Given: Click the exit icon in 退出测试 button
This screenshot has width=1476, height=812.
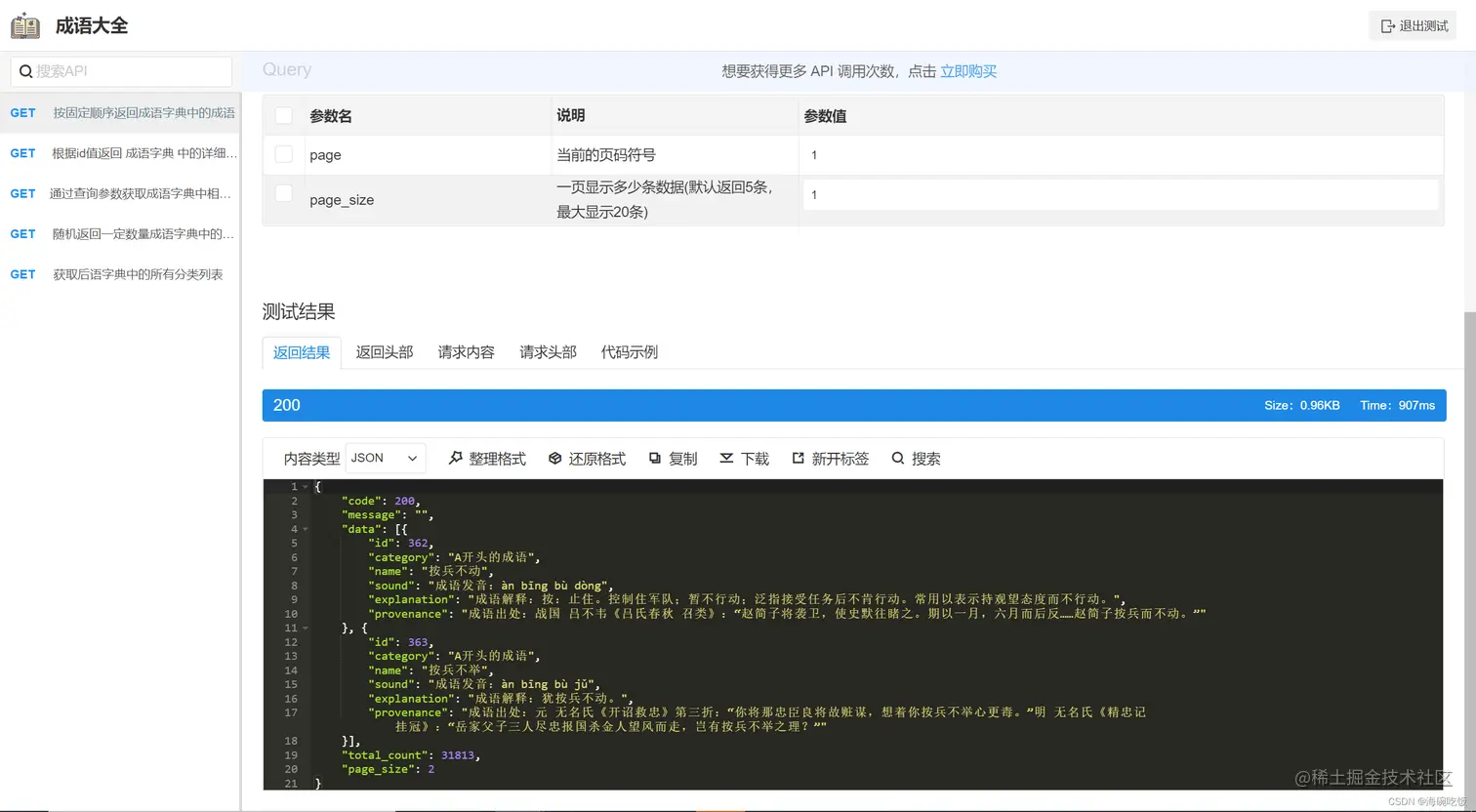Looking at the screenshot, I should tap(1387, 26).
